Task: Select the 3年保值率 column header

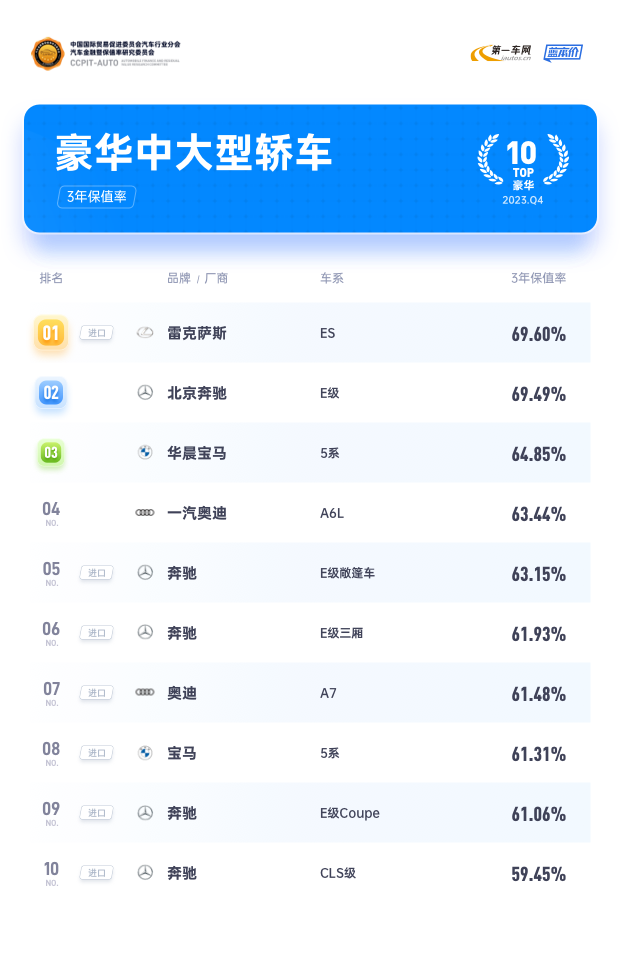Action: pos(538,278)
